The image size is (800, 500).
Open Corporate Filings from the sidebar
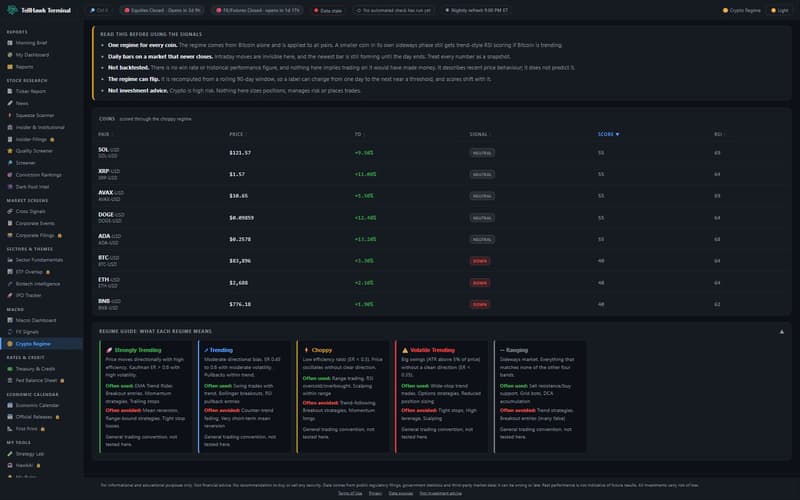[x=41, y=235]
